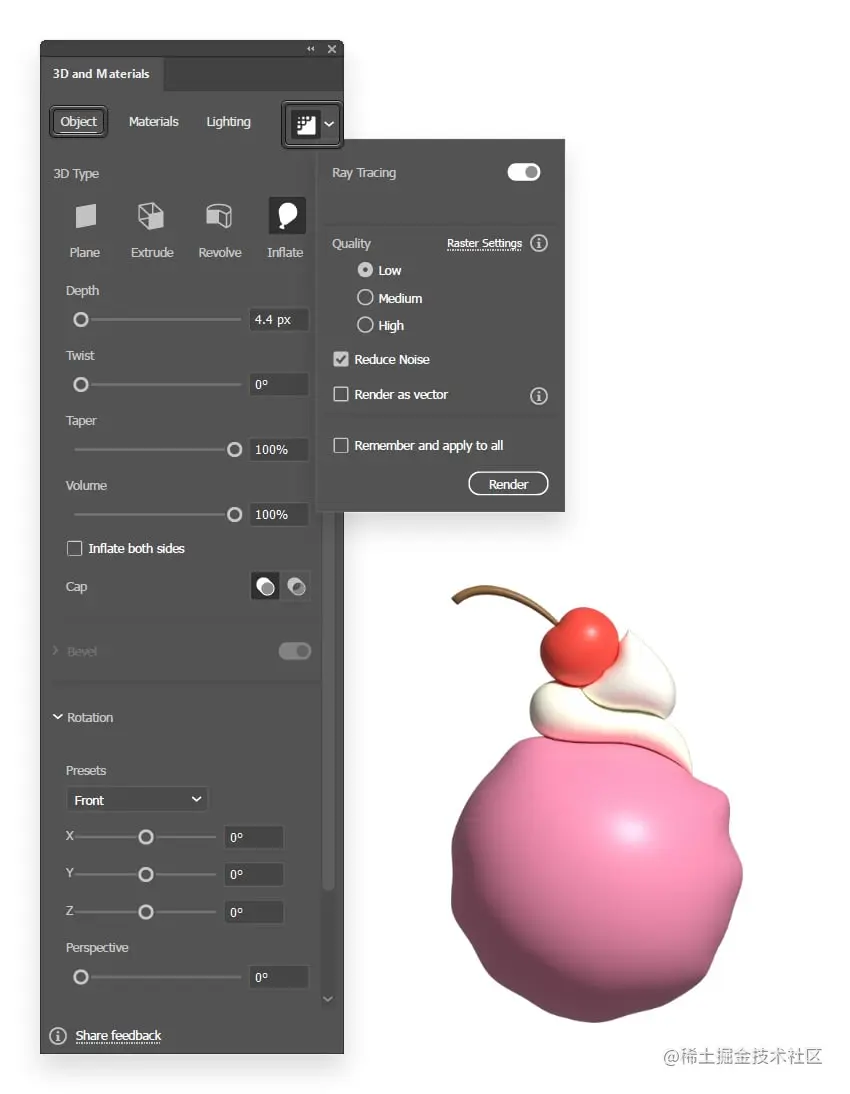Click the Raster Settings info icon

(539, 243)
